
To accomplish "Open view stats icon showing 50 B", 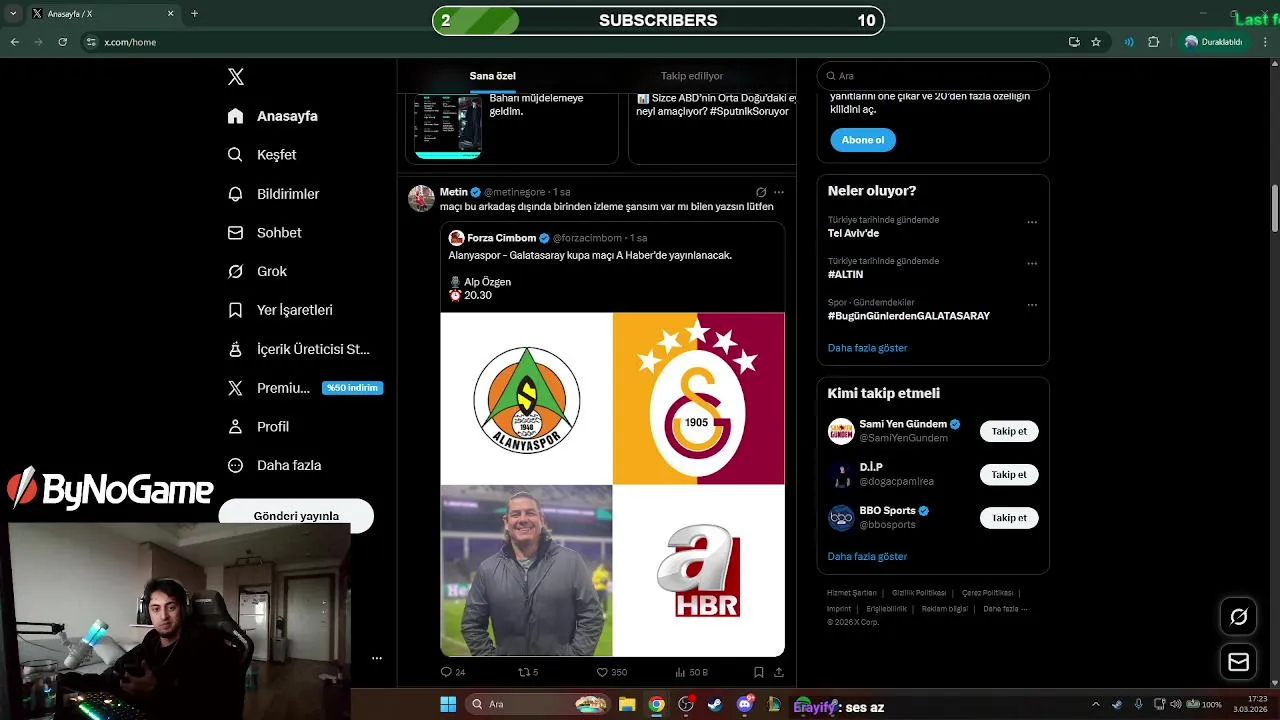I will point(681,672).
